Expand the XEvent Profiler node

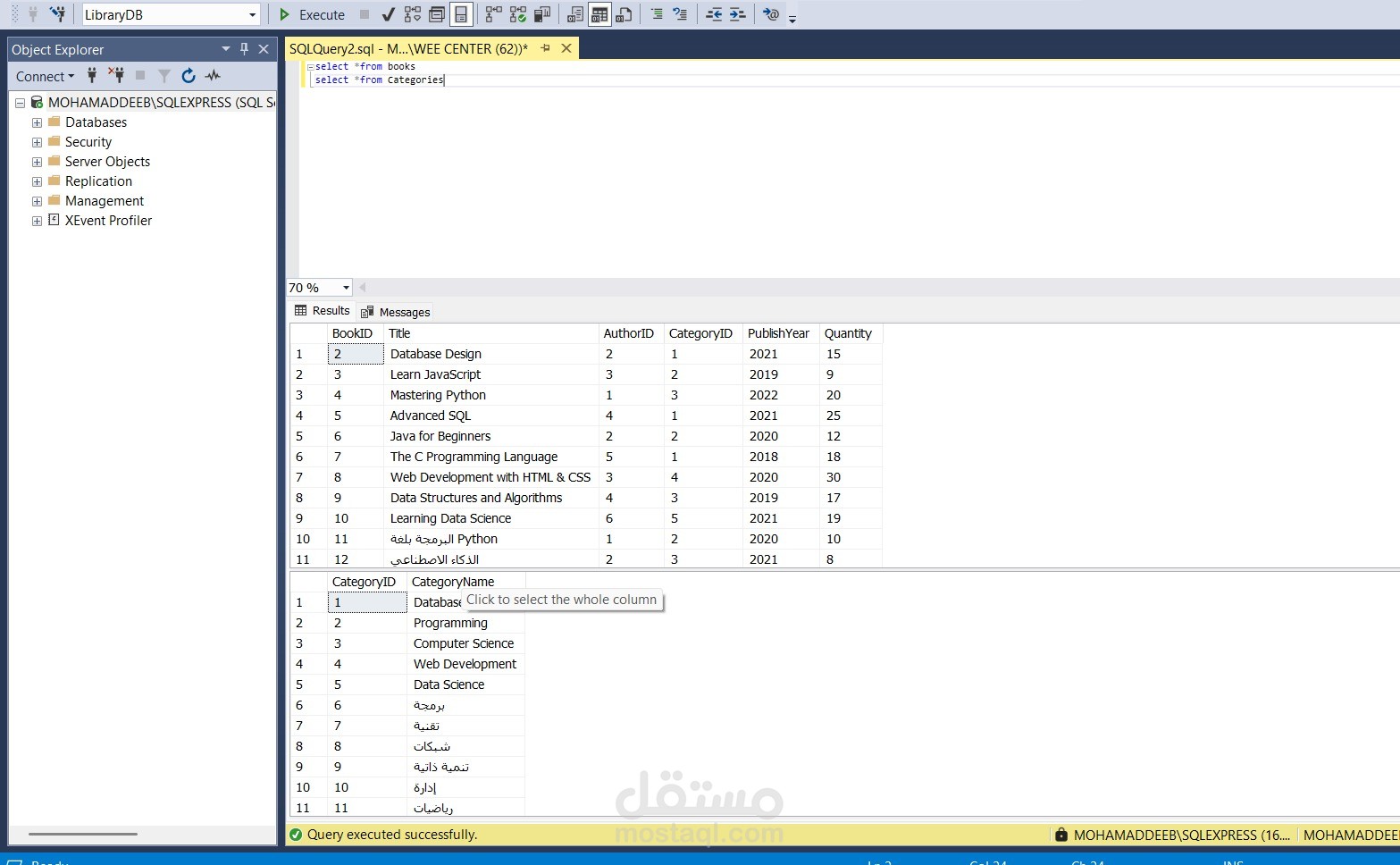[x=37, y=221]
